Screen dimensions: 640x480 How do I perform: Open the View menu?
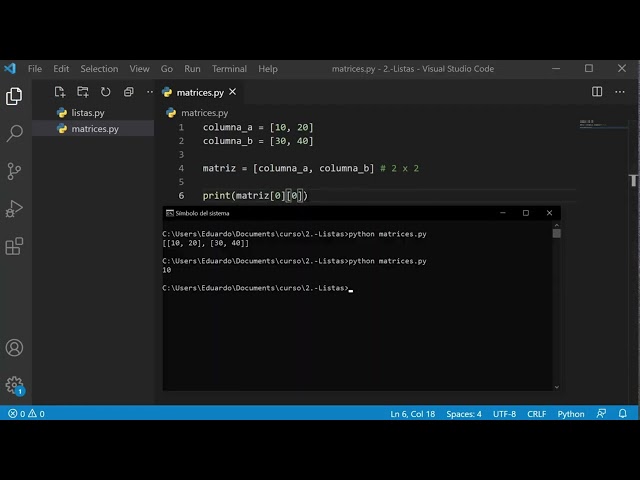click(x=139, y=69)
